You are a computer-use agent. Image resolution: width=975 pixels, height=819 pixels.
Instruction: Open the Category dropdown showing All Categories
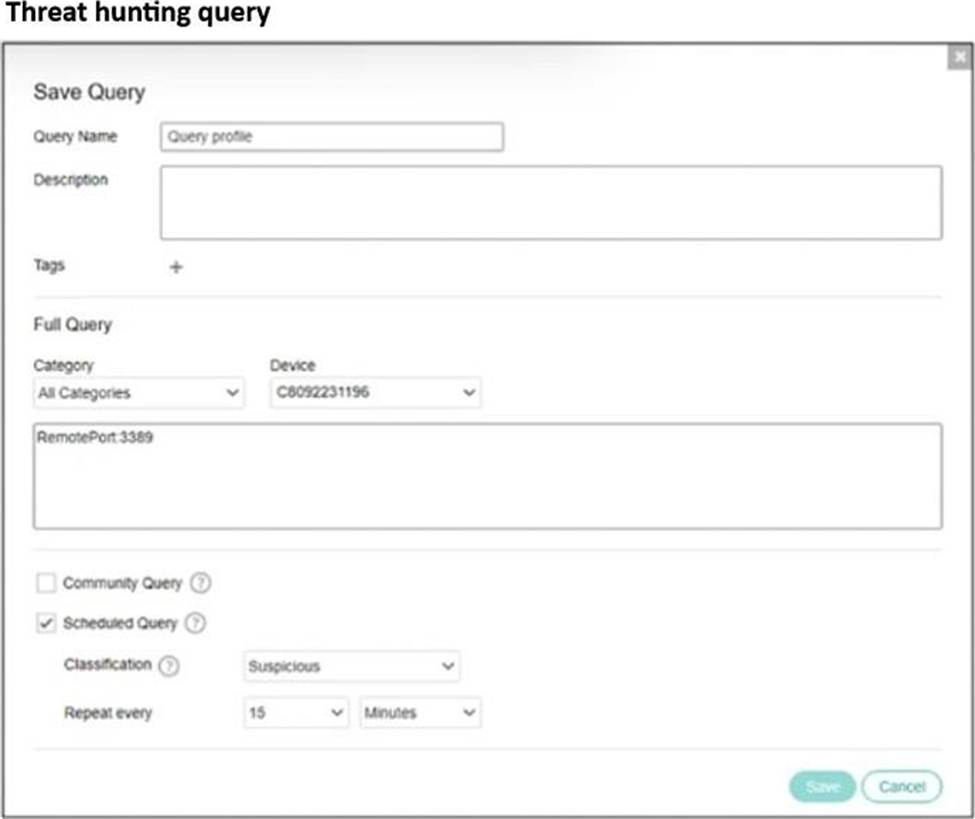coord(138,393)
